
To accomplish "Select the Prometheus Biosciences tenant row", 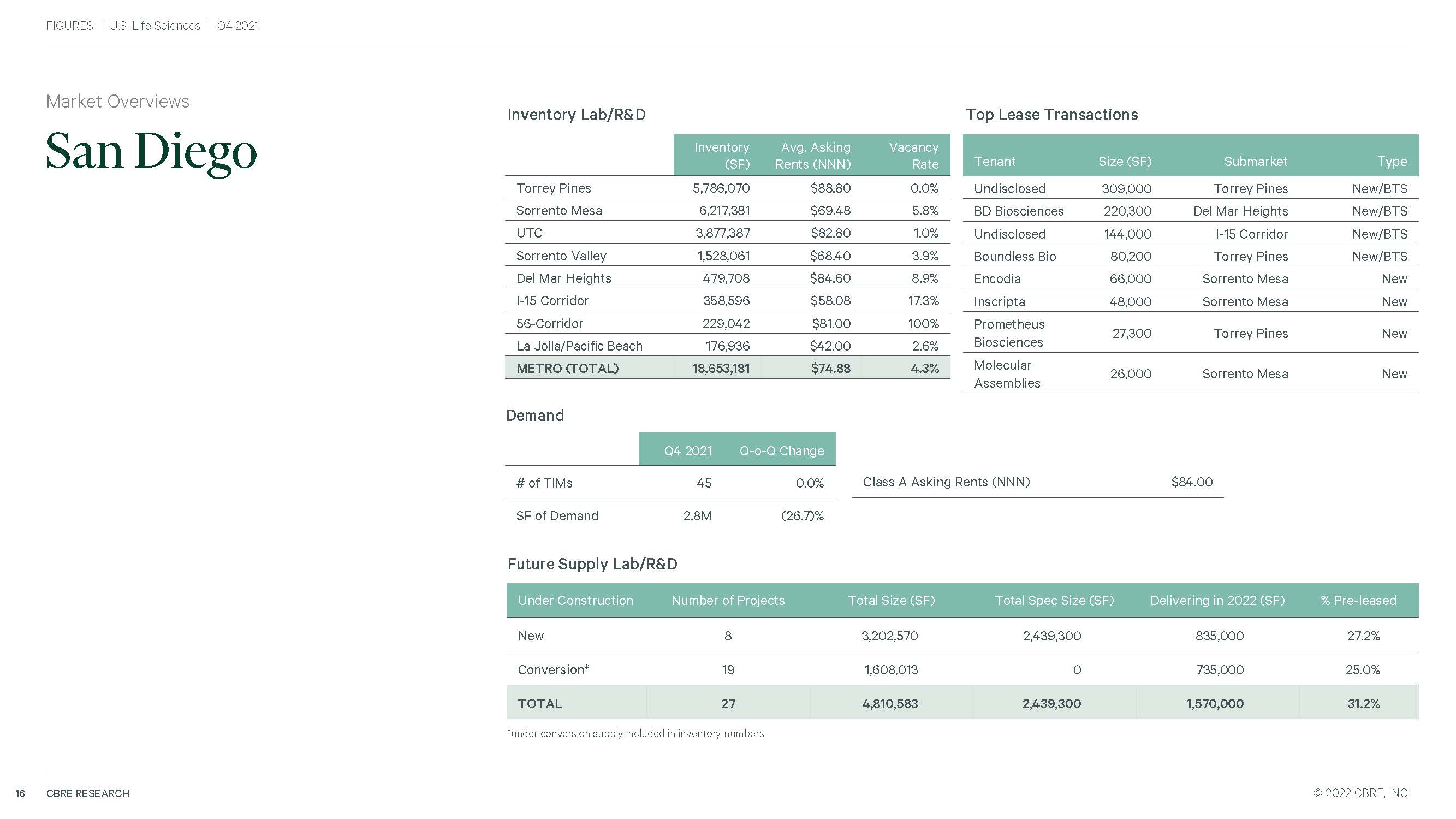I will tap(1009, 333).
